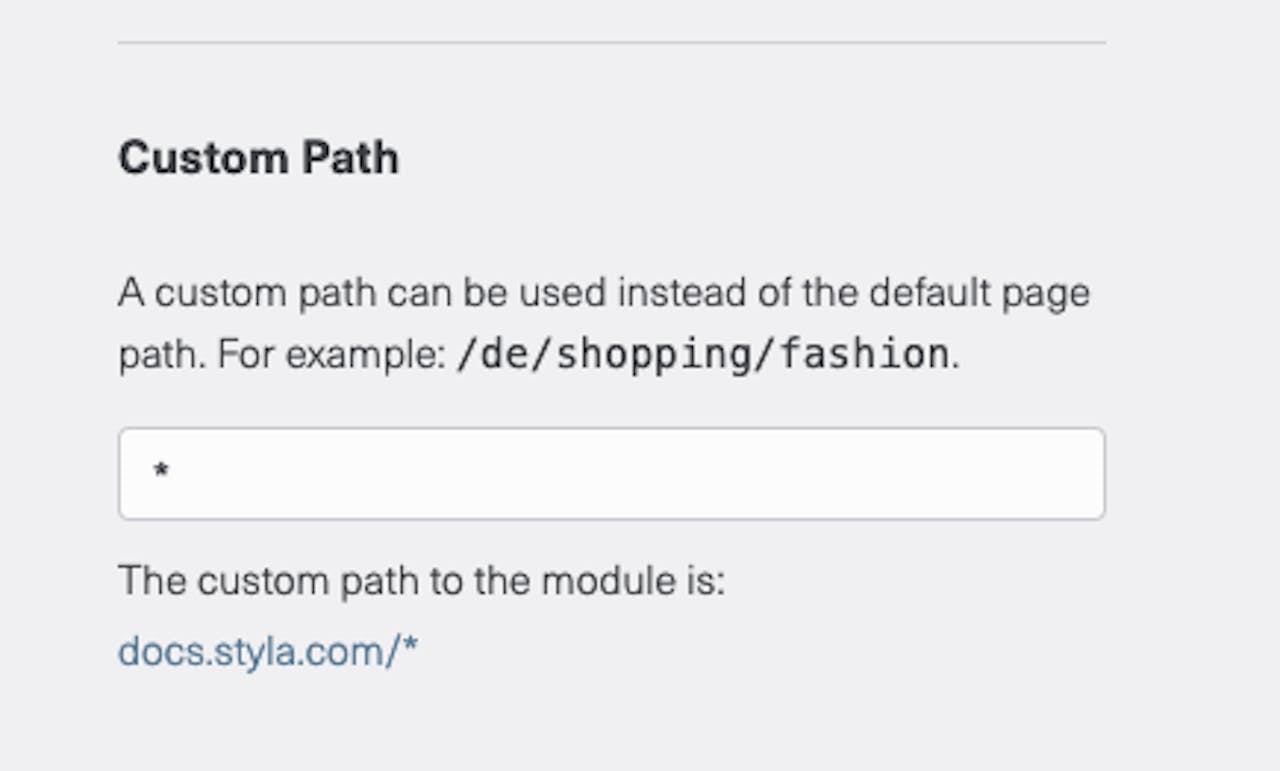Click the 'shopping' segment of the example path
Screen dimensions: 1280x771
pyautogui.click(x=654, y=356)
